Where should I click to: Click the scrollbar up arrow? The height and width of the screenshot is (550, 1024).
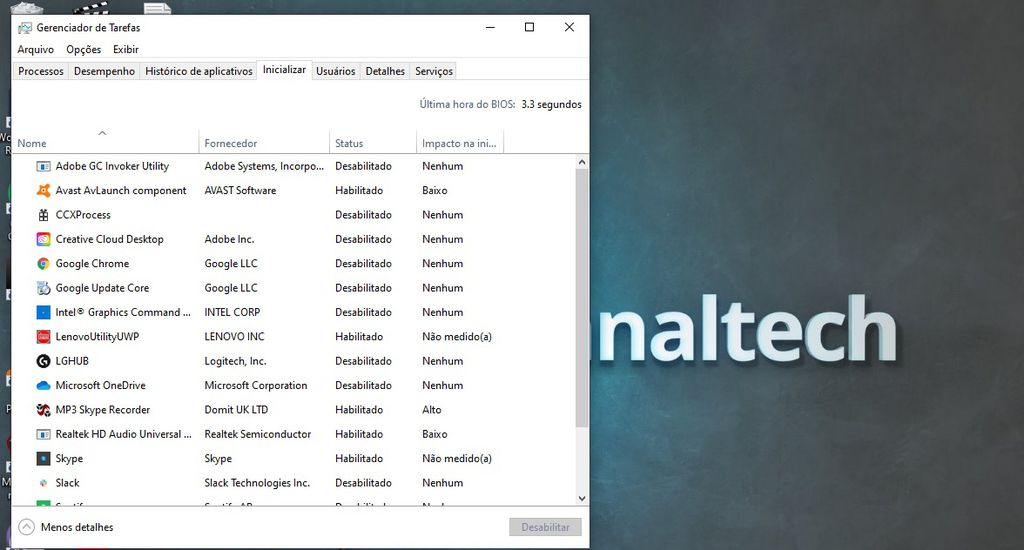[x=582, y=162]
